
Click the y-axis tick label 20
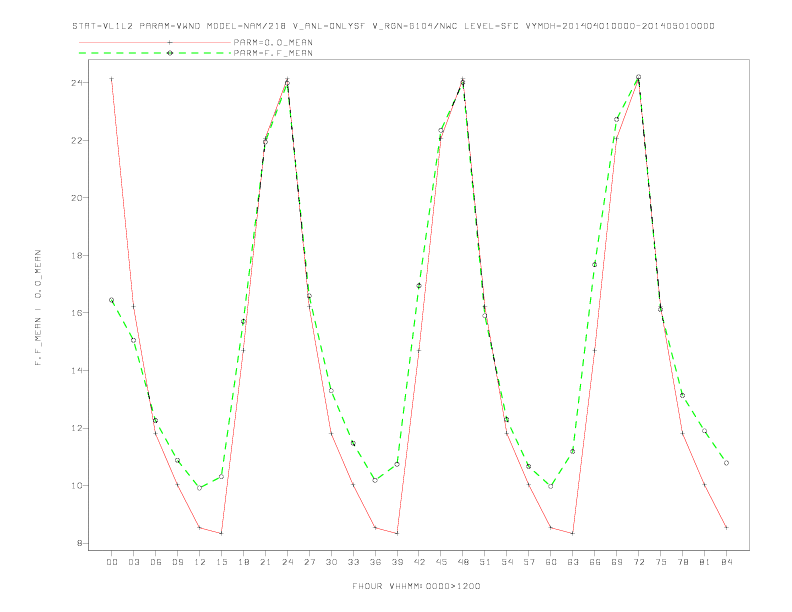76,197
